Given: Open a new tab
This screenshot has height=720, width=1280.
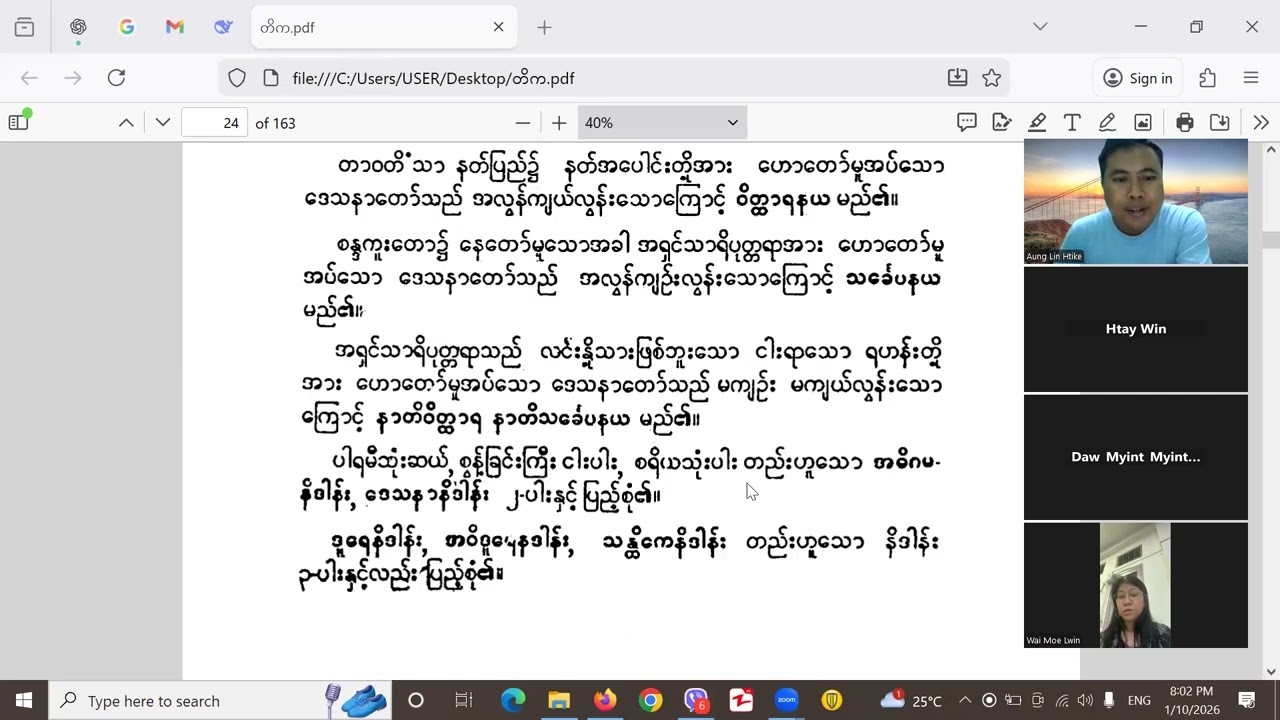Looking at the screenshot, I should pos(544,27).
